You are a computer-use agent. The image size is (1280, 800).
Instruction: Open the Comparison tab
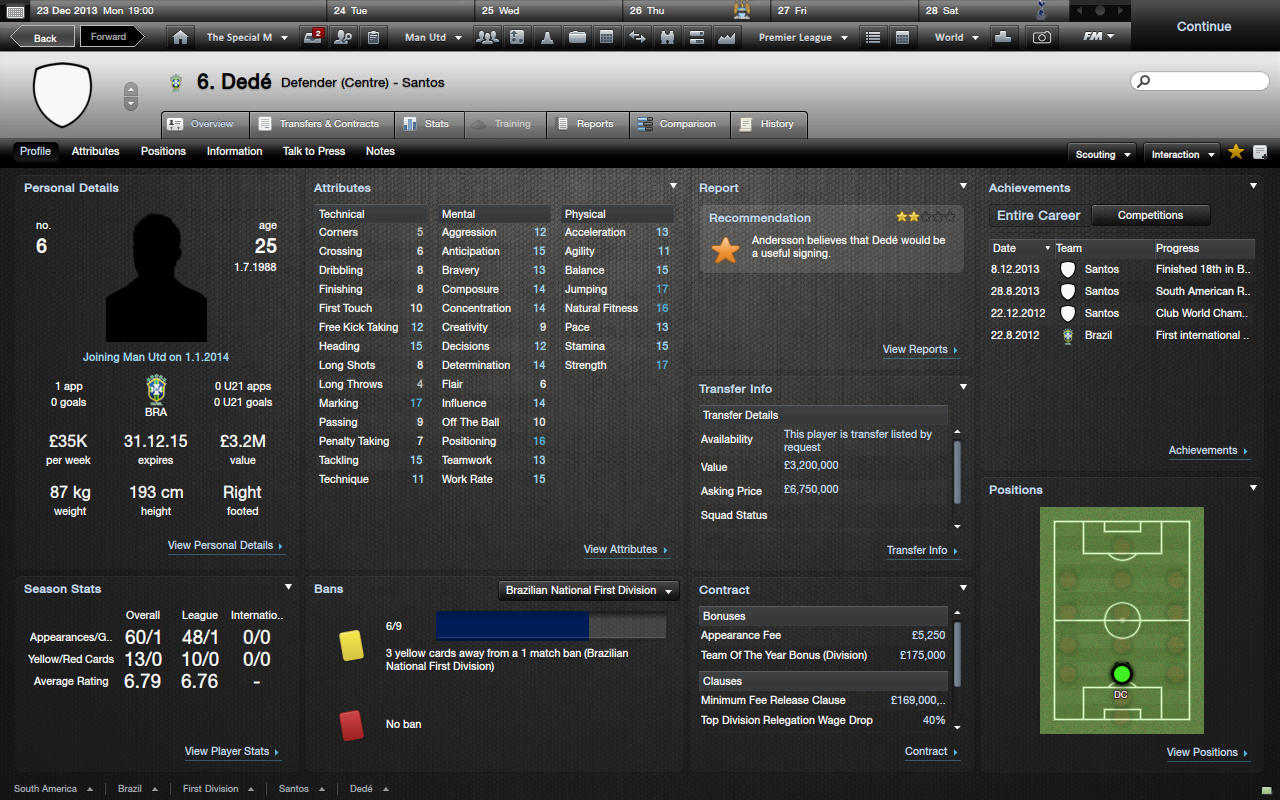[679, 124]
